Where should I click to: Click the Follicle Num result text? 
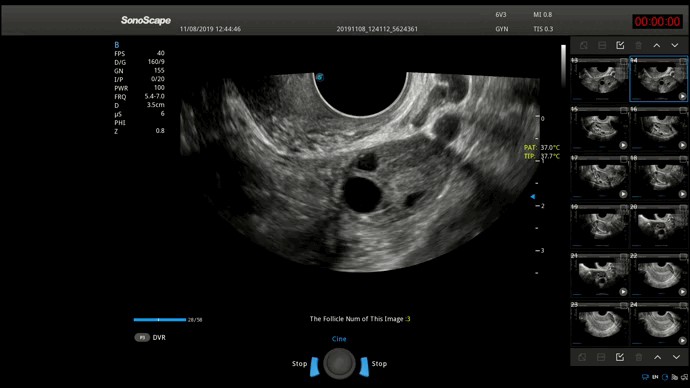[360, 319]
